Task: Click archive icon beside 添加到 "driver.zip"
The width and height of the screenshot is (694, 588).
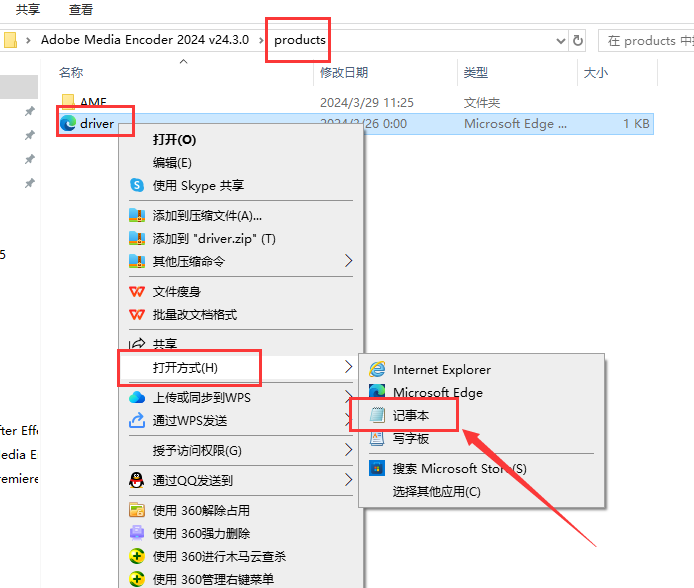Action: (137, 238)
